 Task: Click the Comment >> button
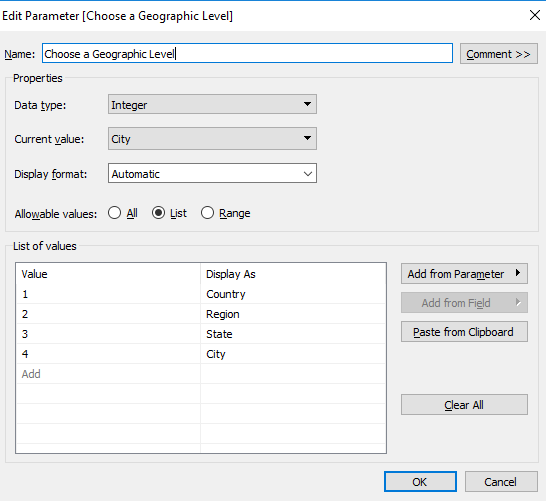point(499,54)
